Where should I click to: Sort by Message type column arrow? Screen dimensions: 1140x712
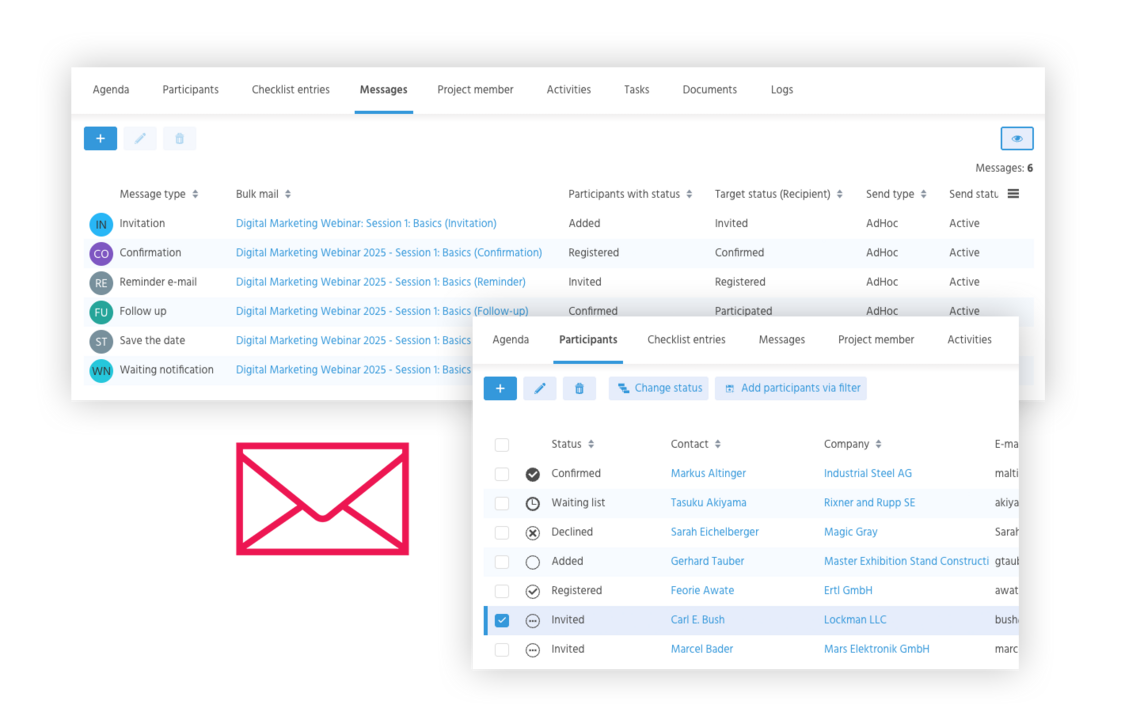pyautogui.click(x=195, y=194)
